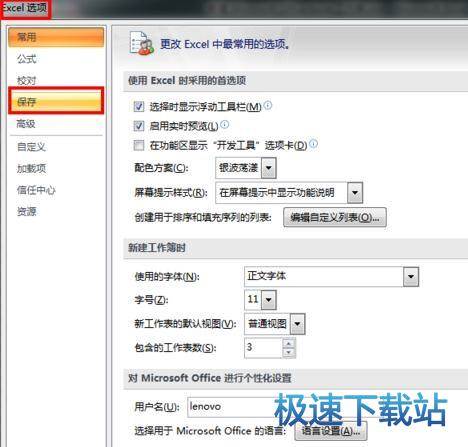468x447 pixels.
Task: Expand the 屏幕提示样式 dropdown
Action: 355,193
